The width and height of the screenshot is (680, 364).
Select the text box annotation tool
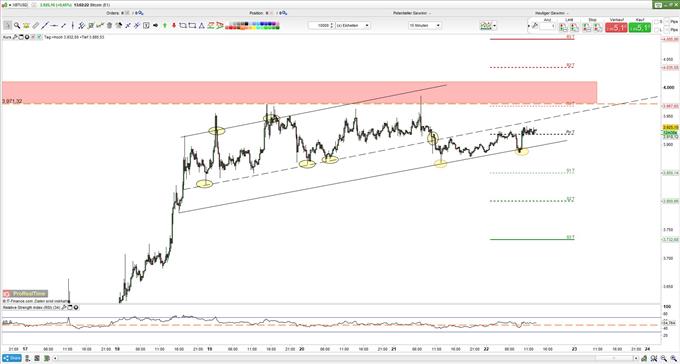click(x=146, y=25)
